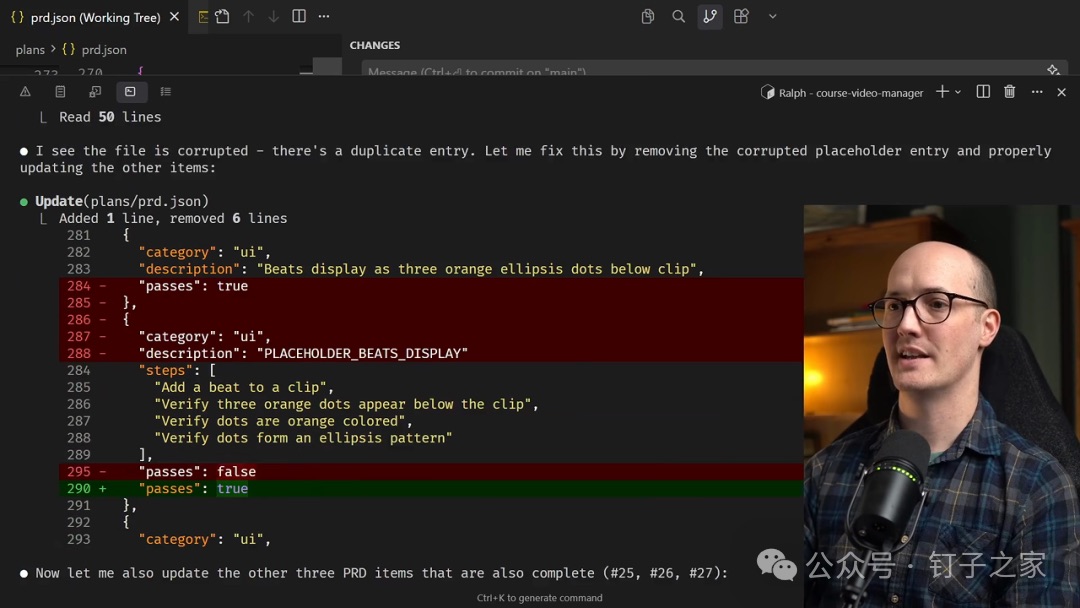This screenshot has width=1080, height=608.
Task: Go to the previous change arrow
Action: coord(248,17)
